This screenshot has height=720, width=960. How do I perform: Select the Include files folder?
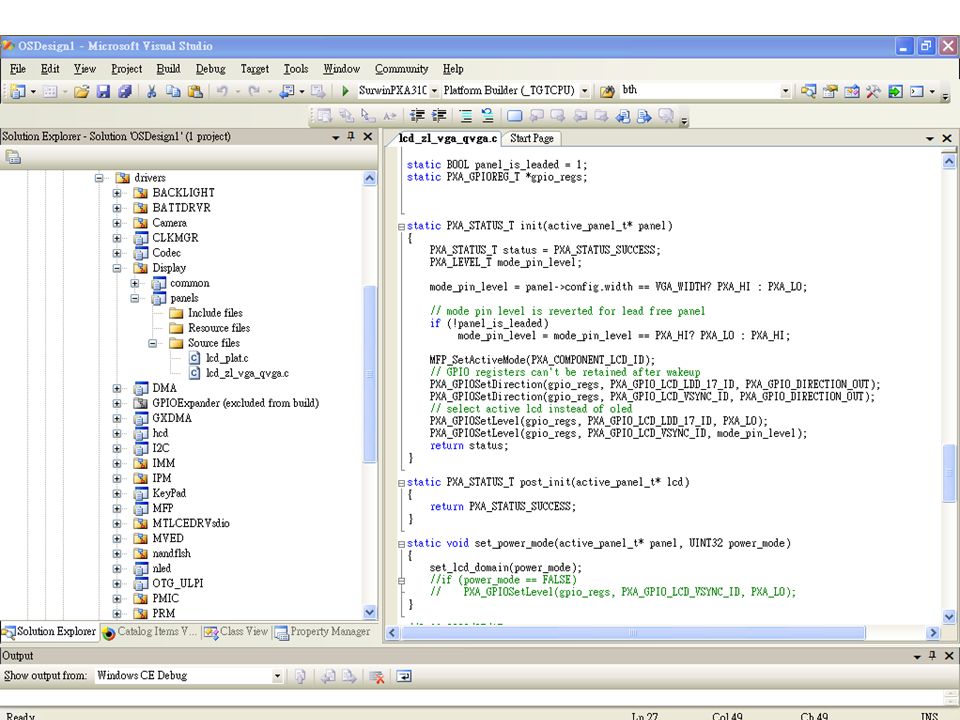pos(215,313)
